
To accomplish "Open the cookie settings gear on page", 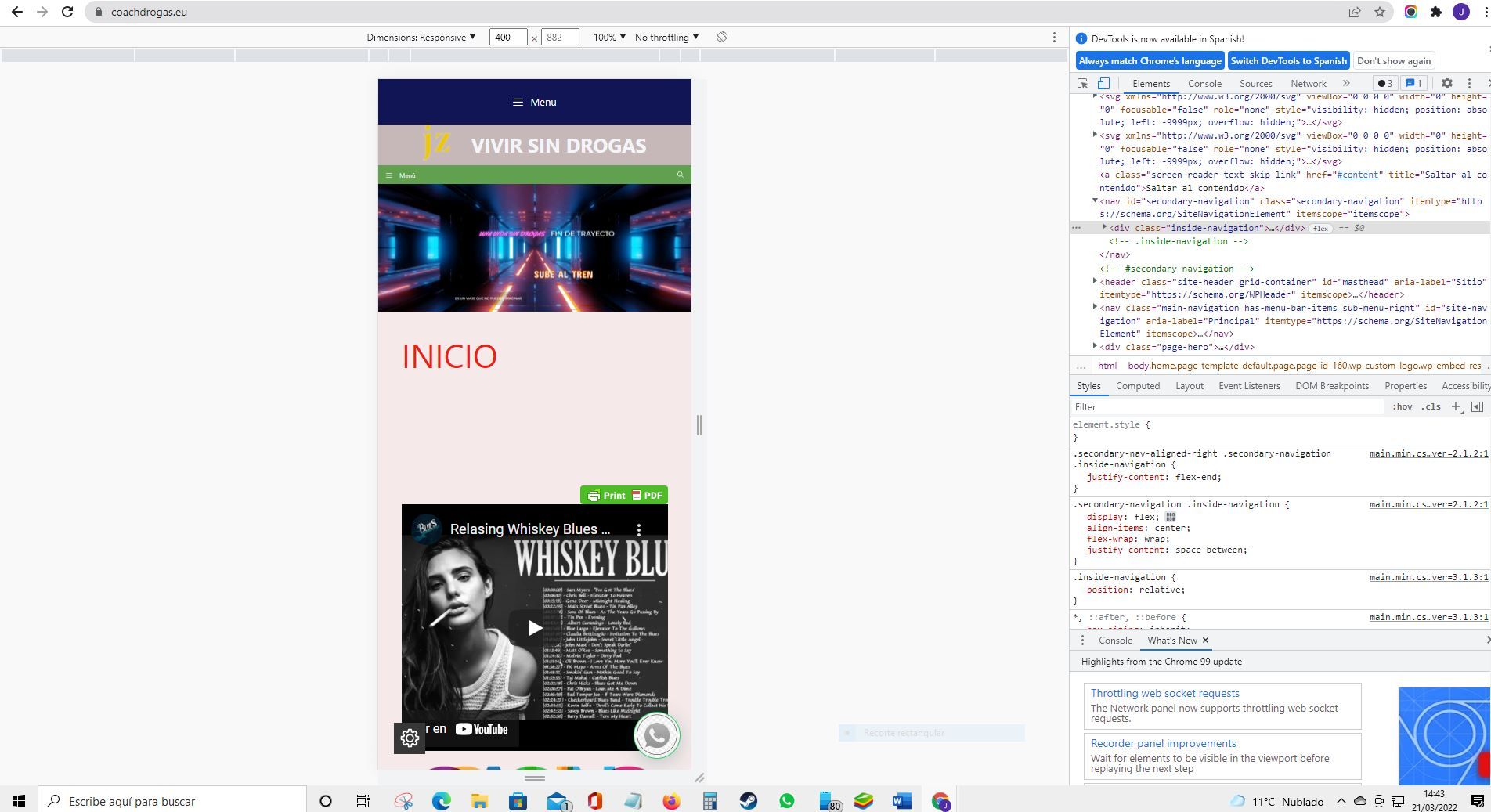I will [x=410, y=738].
